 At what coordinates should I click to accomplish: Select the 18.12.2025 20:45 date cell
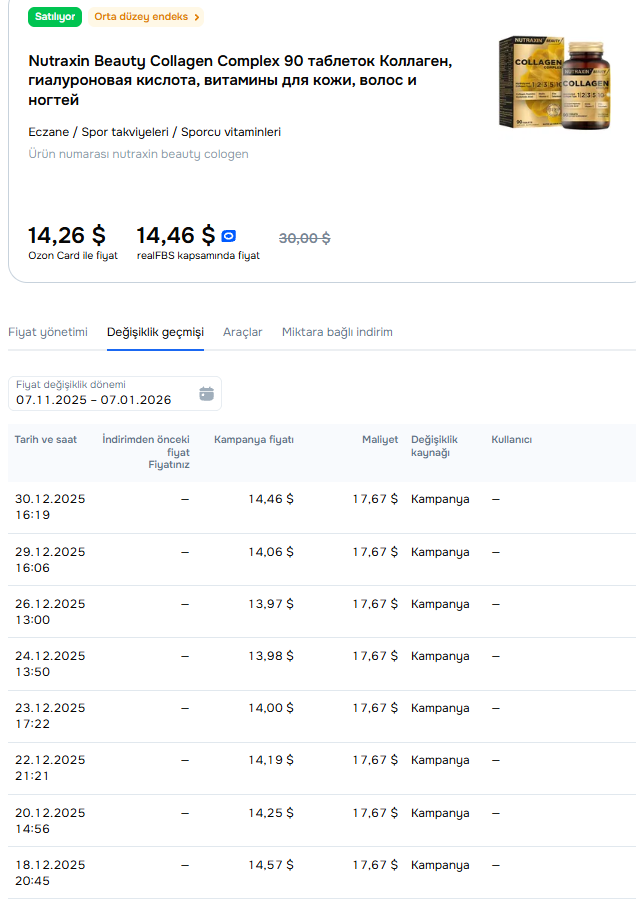coord(50,873)
